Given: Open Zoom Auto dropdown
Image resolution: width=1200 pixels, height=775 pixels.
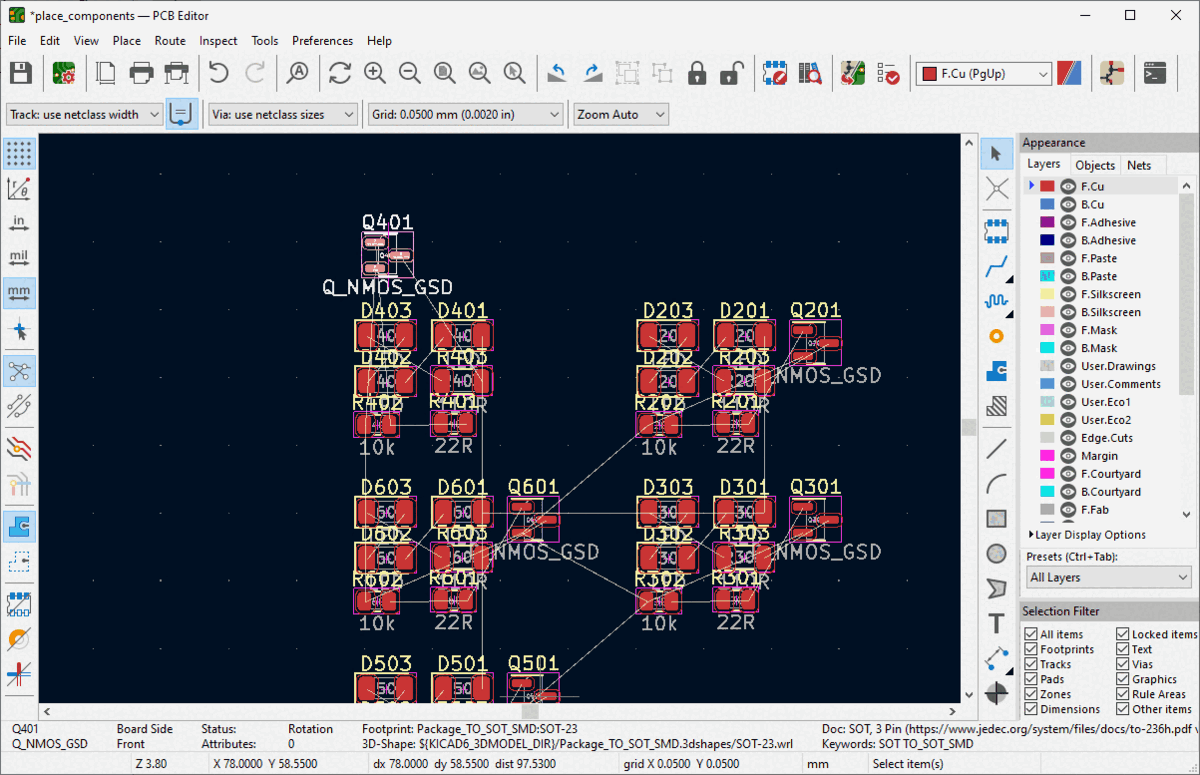Looking at the screenshot, I should coord(621,115).
